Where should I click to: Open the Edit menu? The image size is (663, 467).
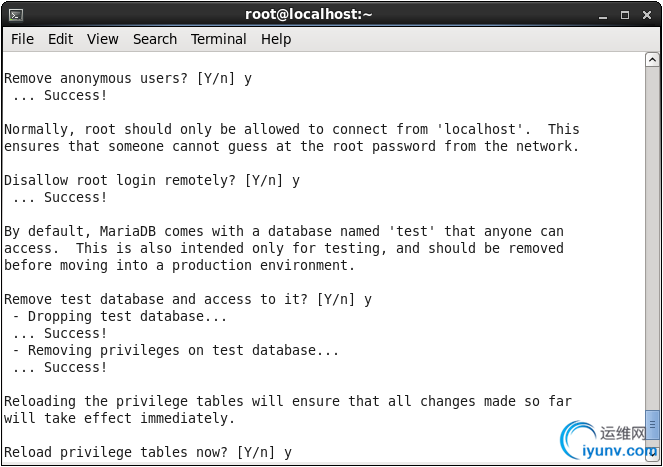[60, 39]
